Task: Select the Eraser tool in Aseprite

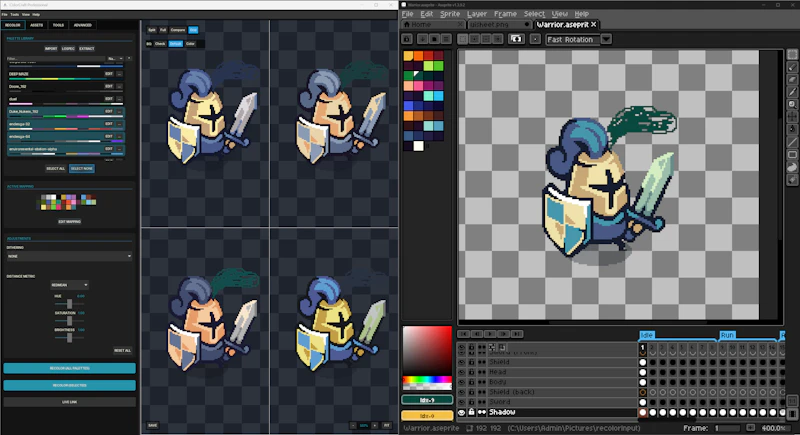Action: coord(792,80)
